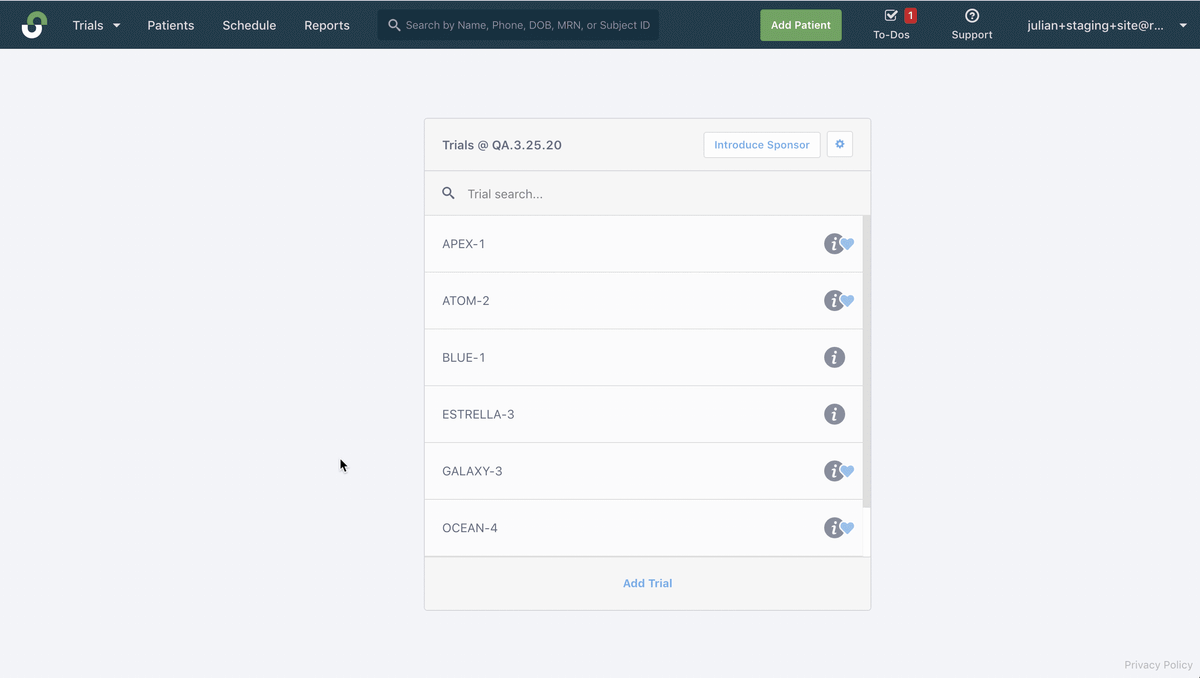The image size is (1200, 678).
Task: Unfavorite the ATOM-2 trial heart
Action: (848, 301)
